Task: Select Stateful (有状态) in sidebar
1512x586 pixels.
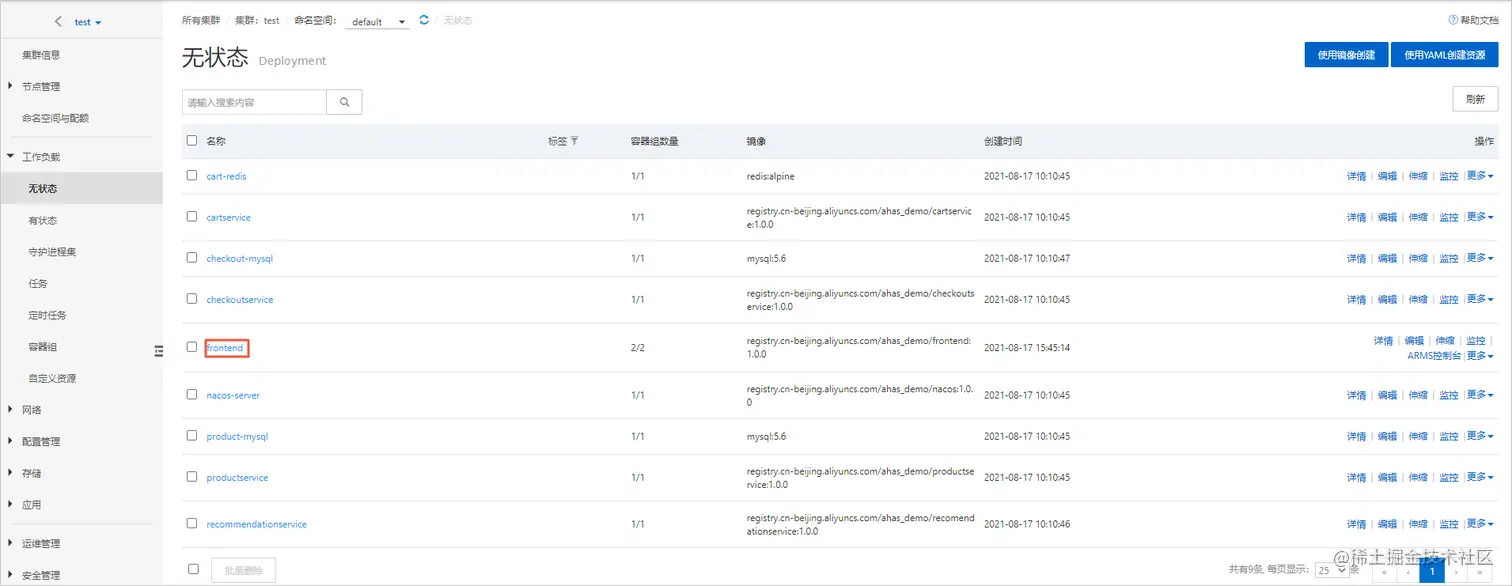Action: 43,220
